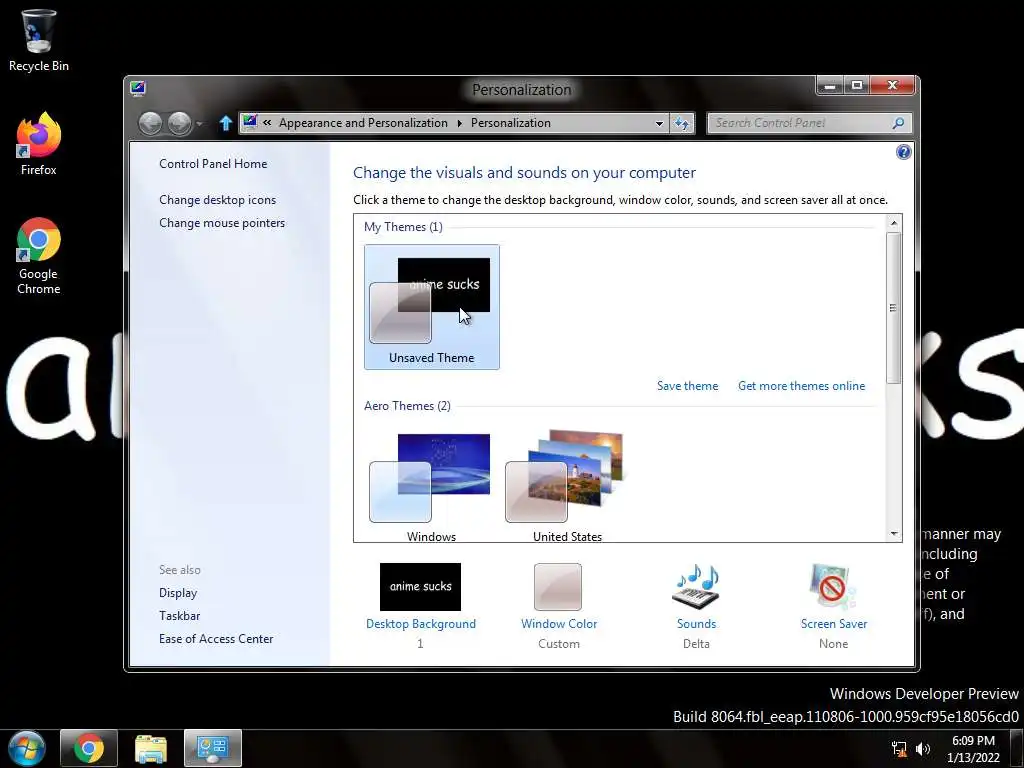Open the Window Color swatch
1024x768 pixels.
point(558,586)
